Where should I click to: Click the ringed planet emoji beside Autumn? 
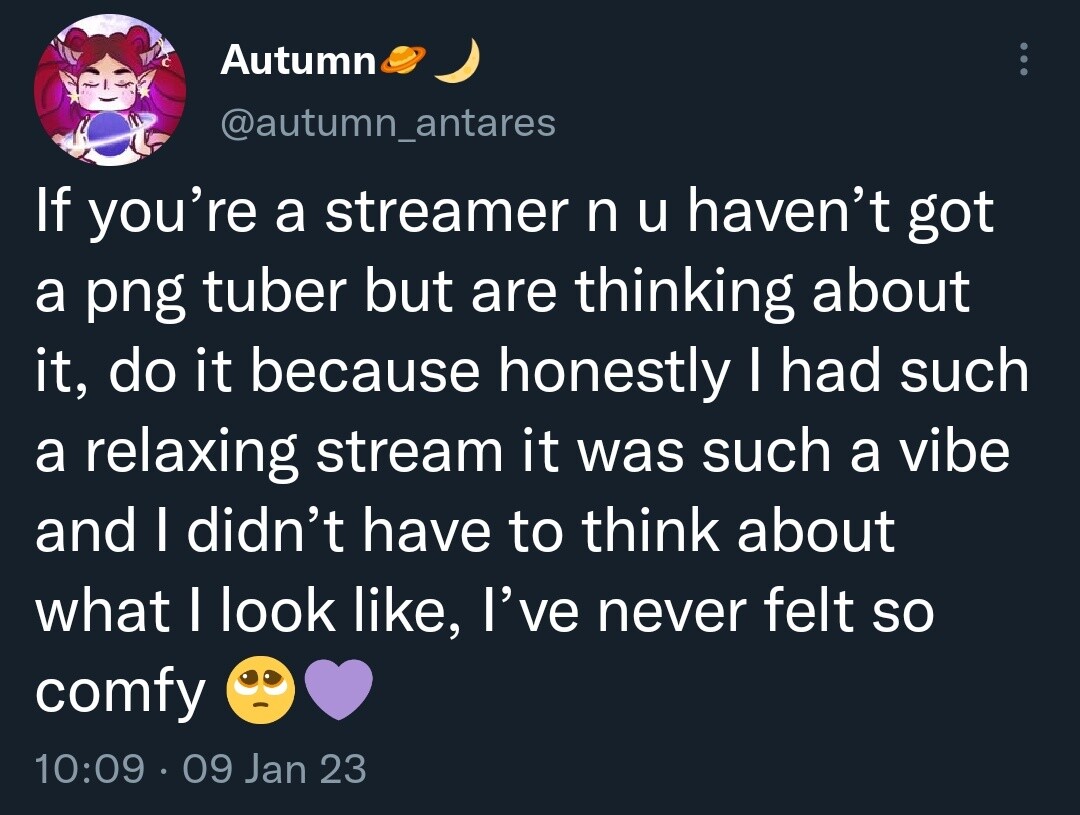click(402, 61)
